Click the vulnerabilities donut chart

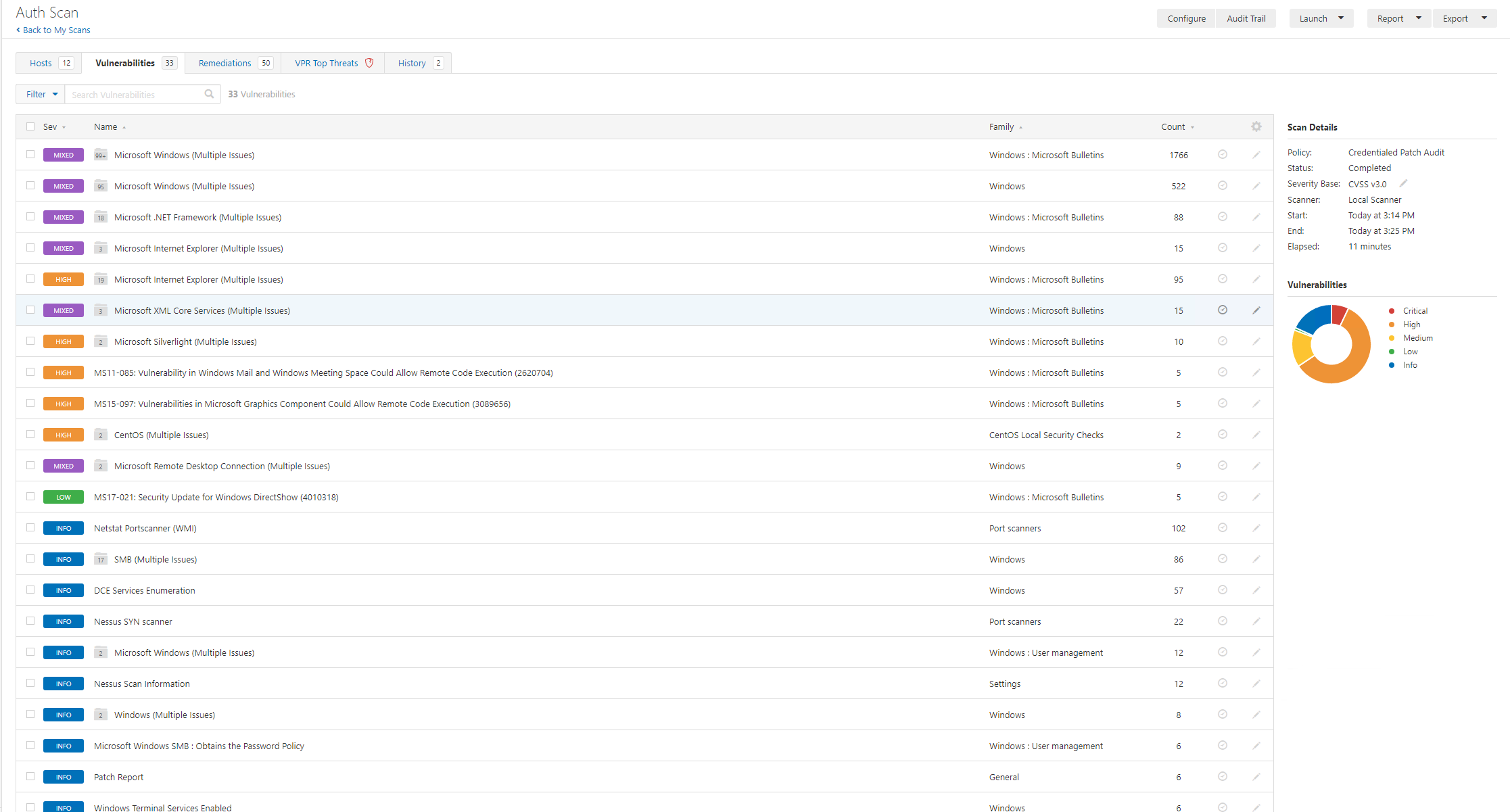pos(1331,344)
